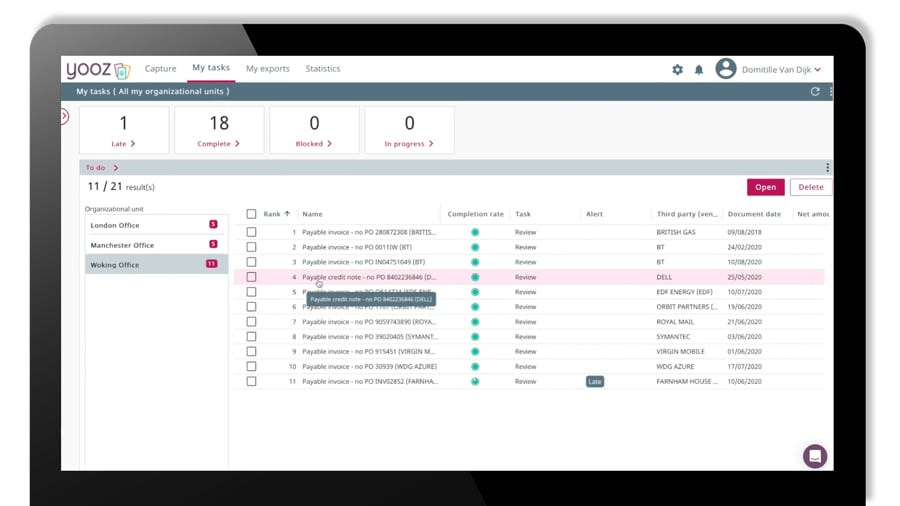Click the Document date column header
Image resolution: width=900 pixels, height=506 pixels.
[754, 214]
